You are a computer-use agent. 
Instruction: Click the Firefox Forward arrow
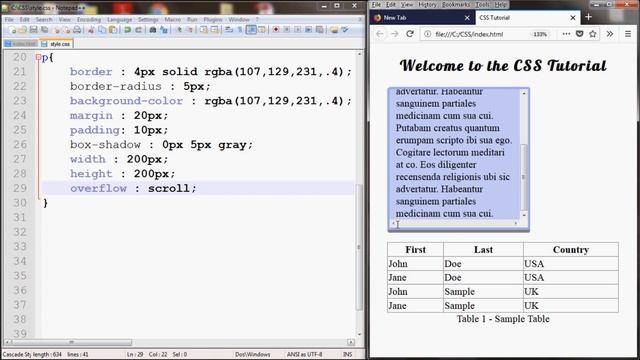(x=395, y=34)
